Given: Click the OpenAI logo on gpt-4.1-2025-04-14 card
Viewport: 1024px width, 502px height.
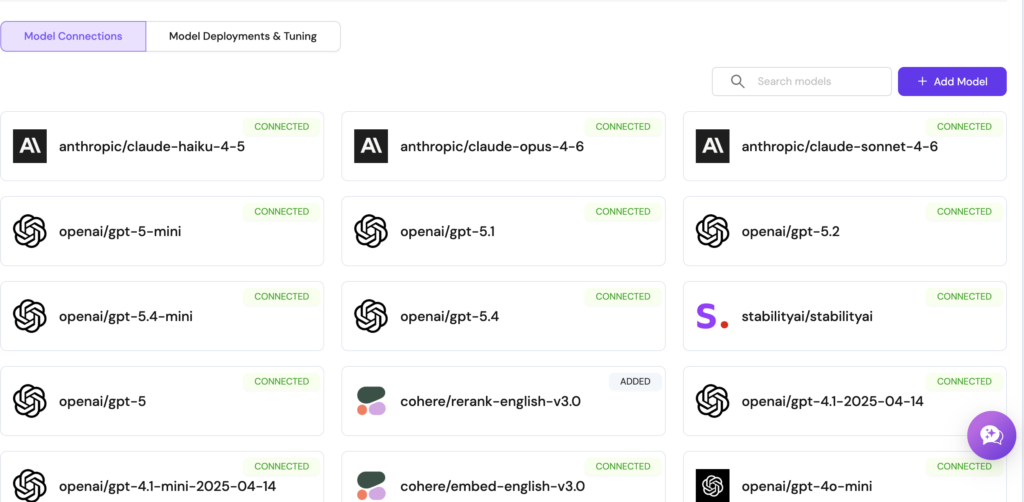Looking at the screenshot, I should click(712, 401).
